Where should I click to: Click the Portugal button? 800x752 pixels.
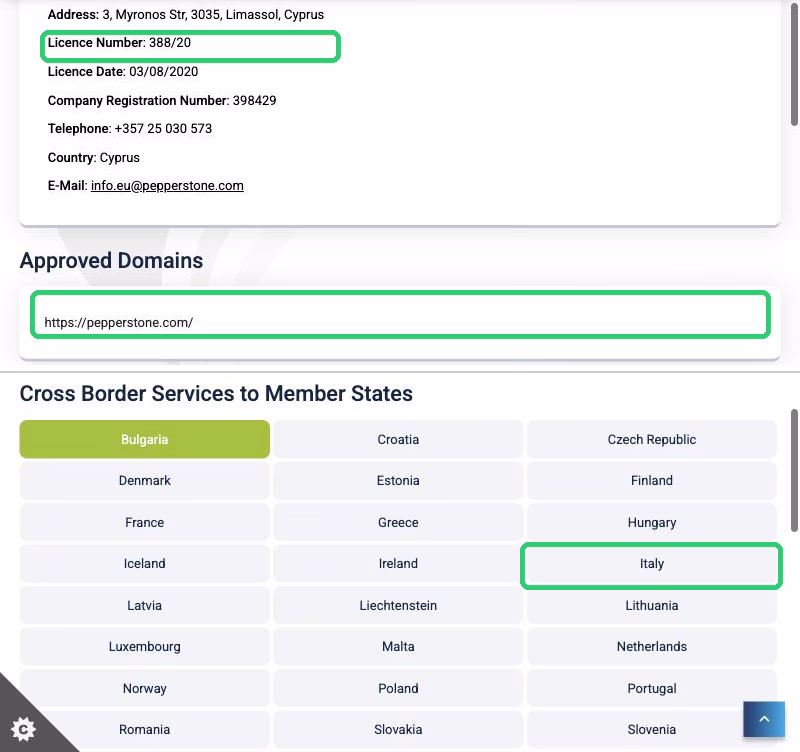652,689
